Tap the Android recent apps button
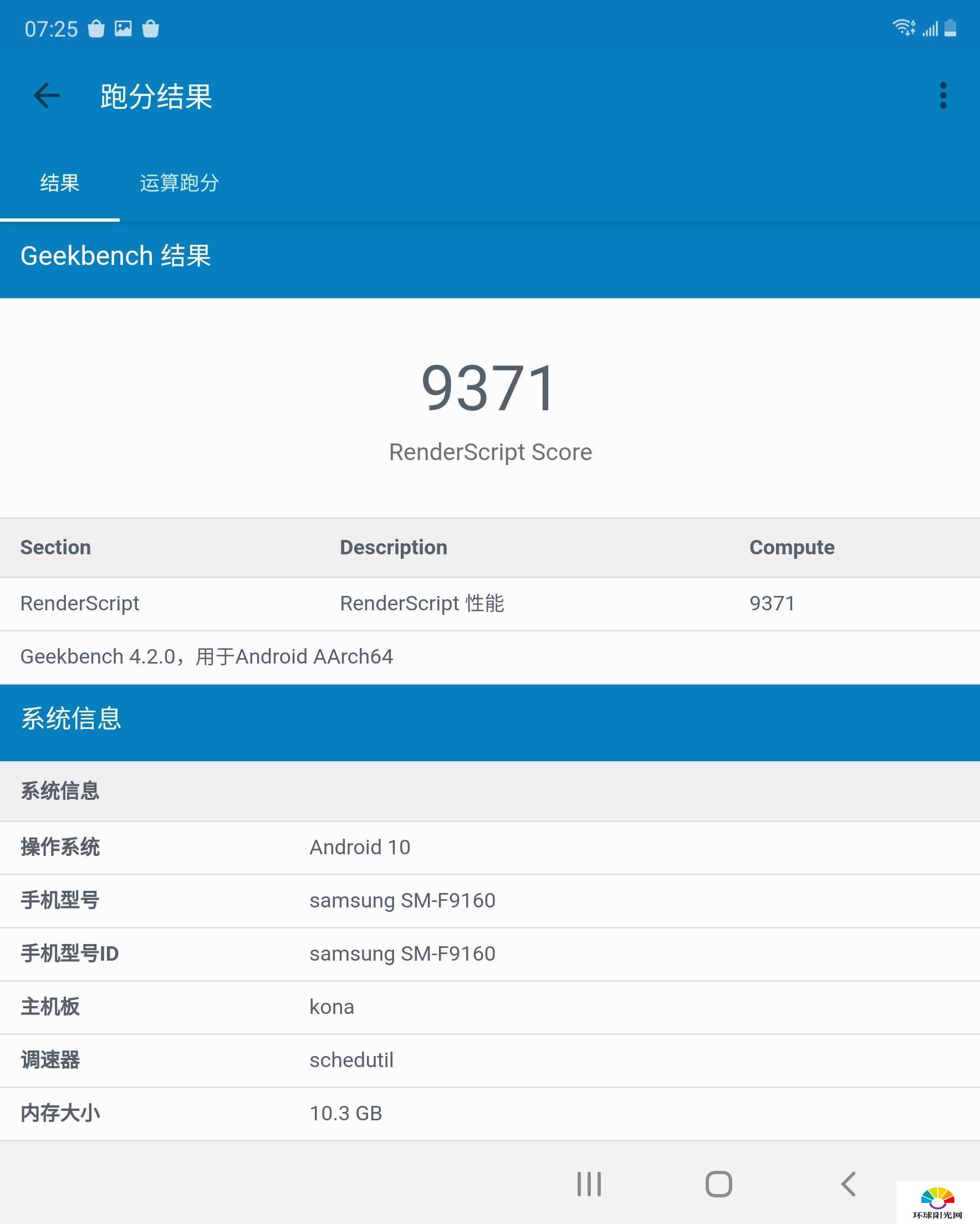The image size is (980, 1224). [x=589, y=1184]
